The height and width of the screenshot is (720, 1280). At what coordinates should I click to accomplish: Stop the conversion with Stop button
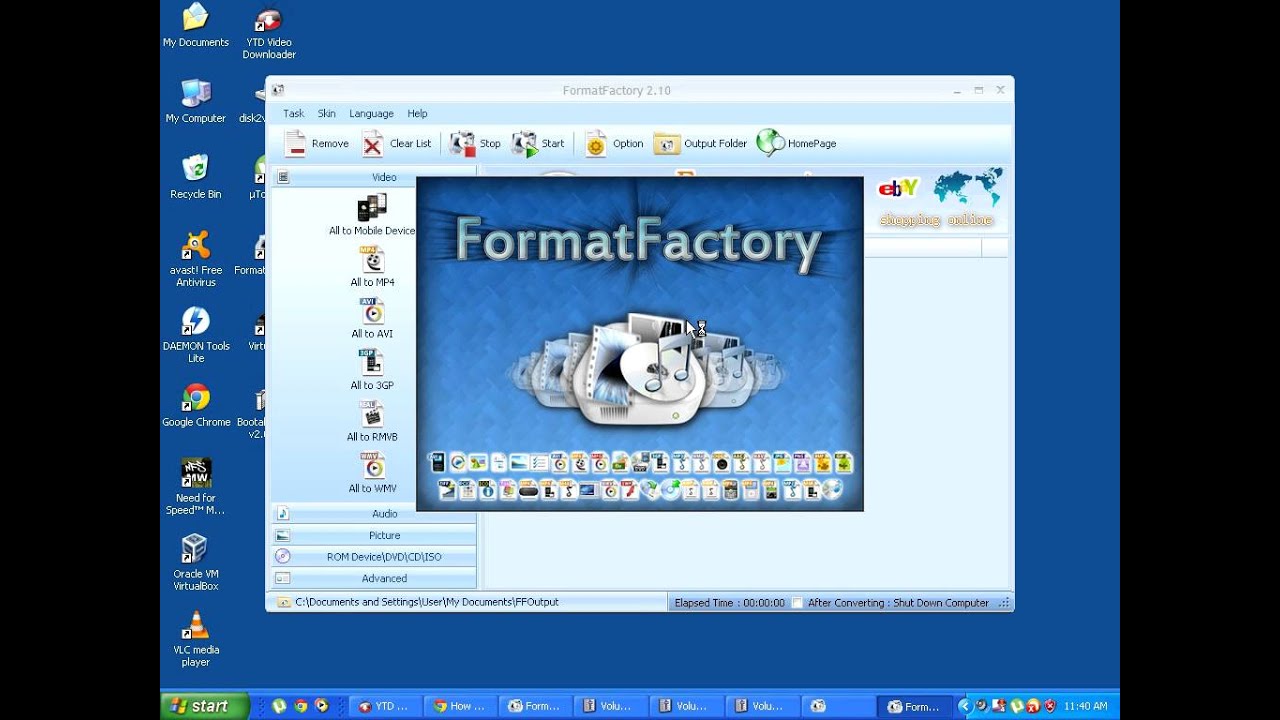click(x=475, y=144)
